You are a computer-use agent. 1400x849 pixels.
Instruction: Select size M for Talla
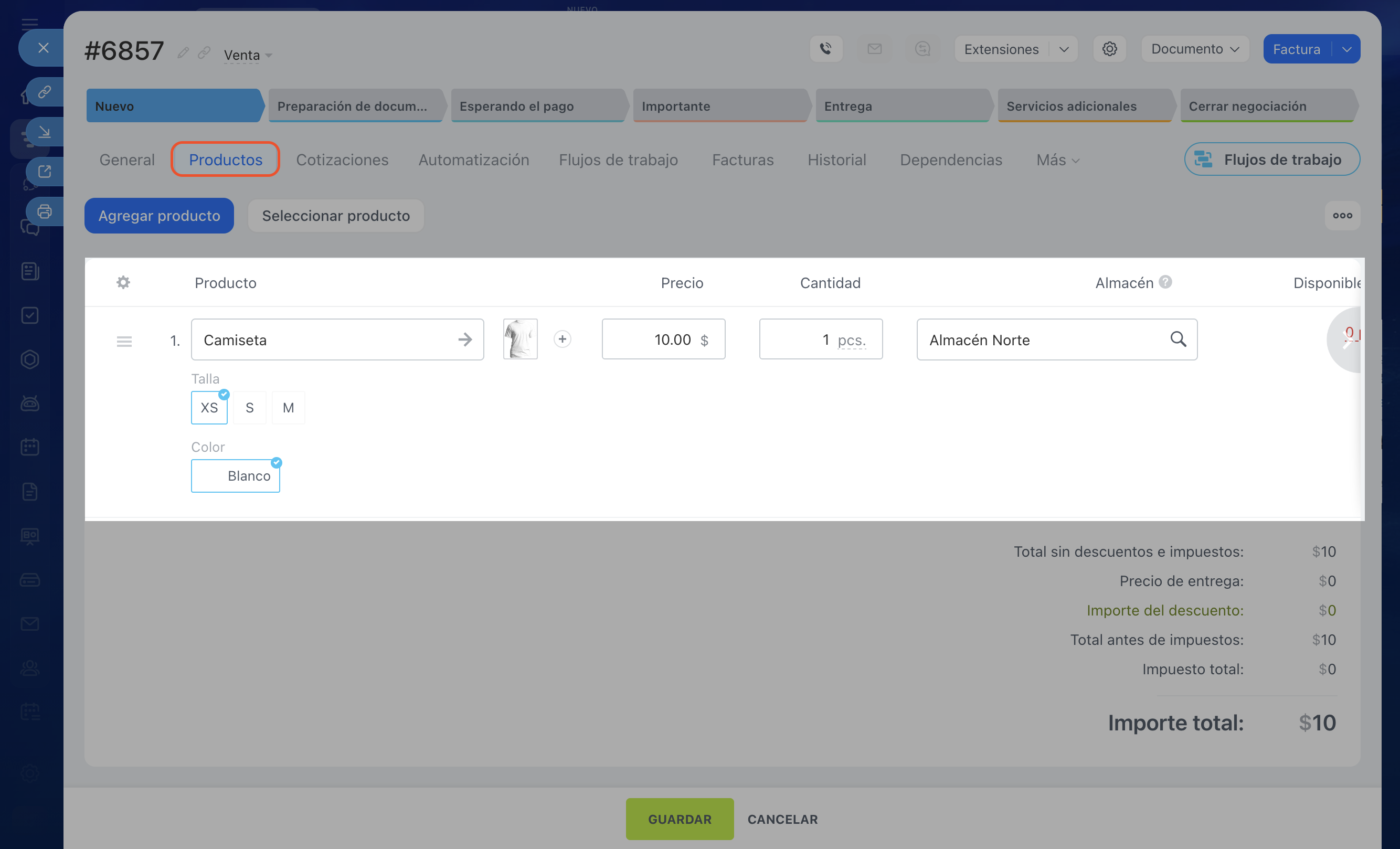coord(288,408)
